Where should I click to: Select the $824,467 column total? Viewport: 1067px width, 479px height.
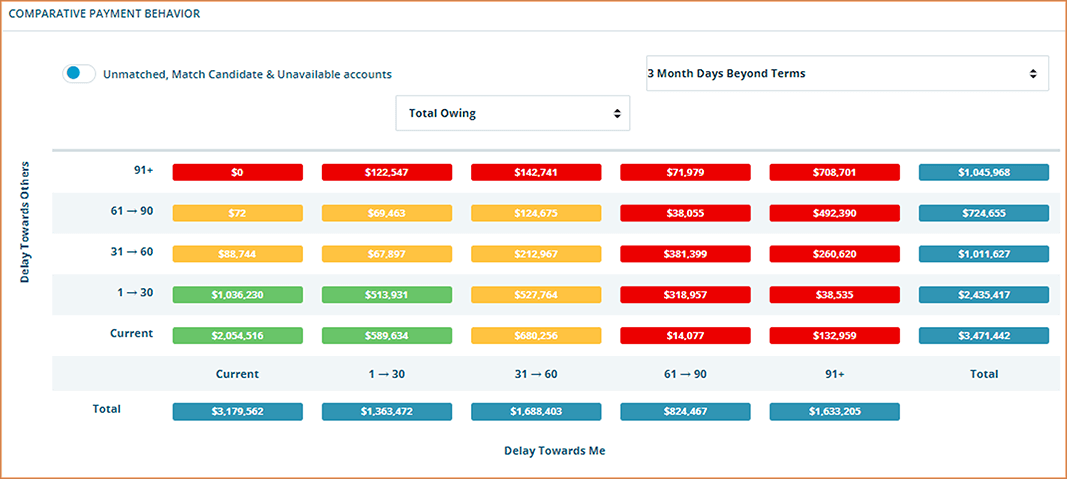point(685,412)
